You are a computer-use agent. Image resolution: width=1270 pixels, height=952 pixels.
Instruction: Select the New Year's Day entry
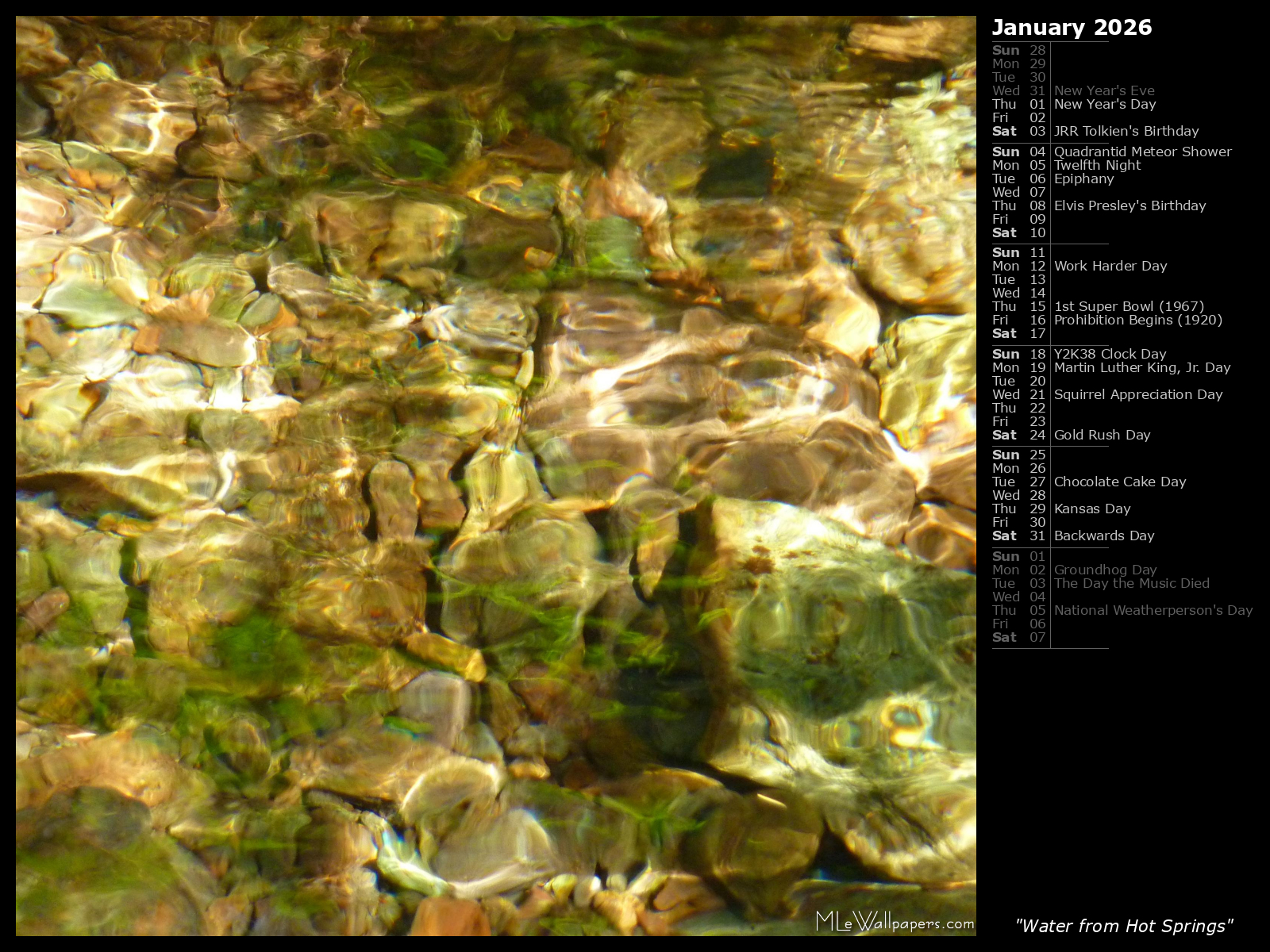tap(1104, 104)
